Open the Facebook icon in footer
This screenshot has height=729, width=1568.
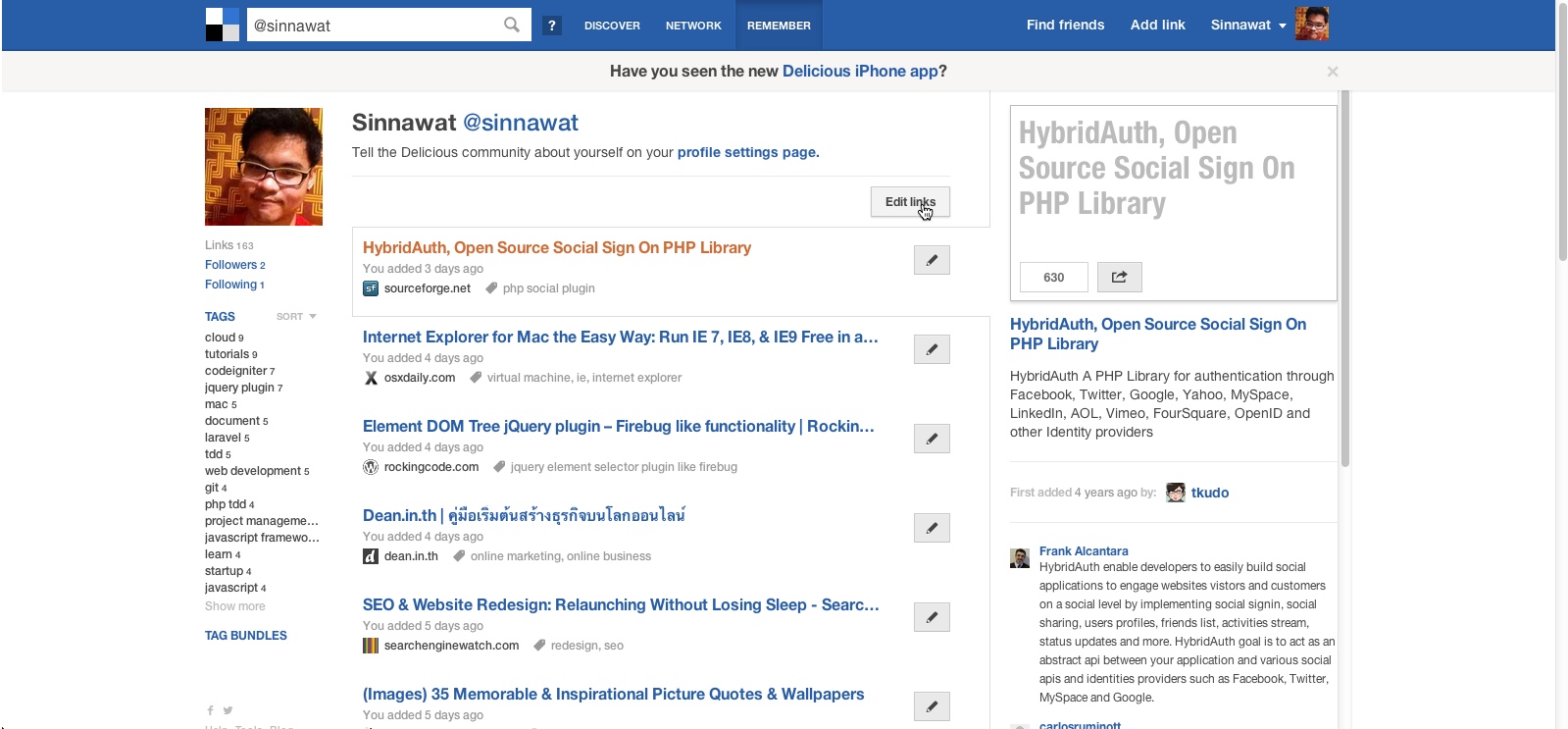pyautogui.click(x=210, y=710)
